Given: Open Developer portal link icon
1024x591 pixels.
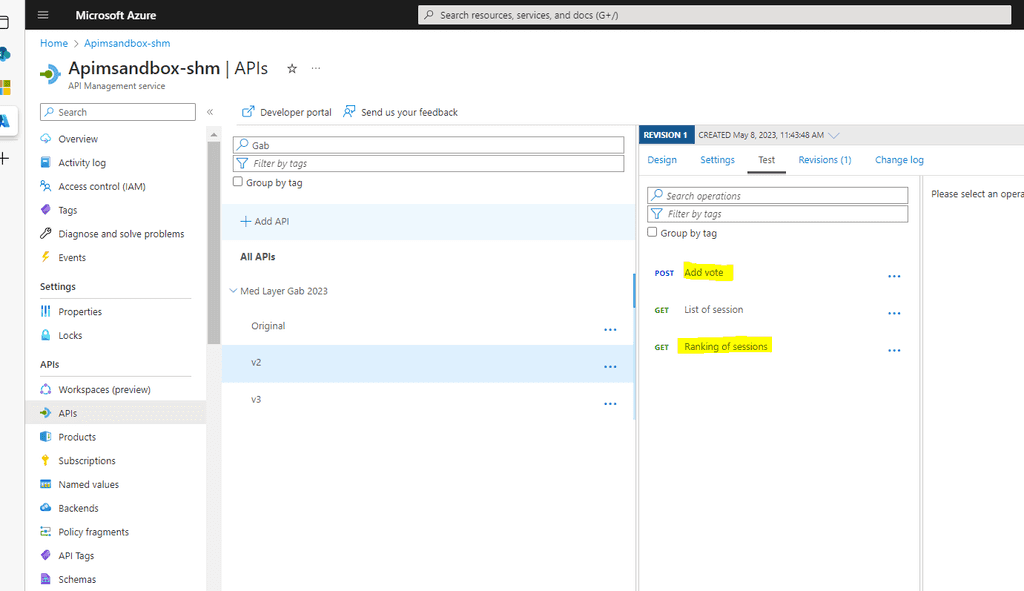Looking at the screenshot, I should [248, 112].
